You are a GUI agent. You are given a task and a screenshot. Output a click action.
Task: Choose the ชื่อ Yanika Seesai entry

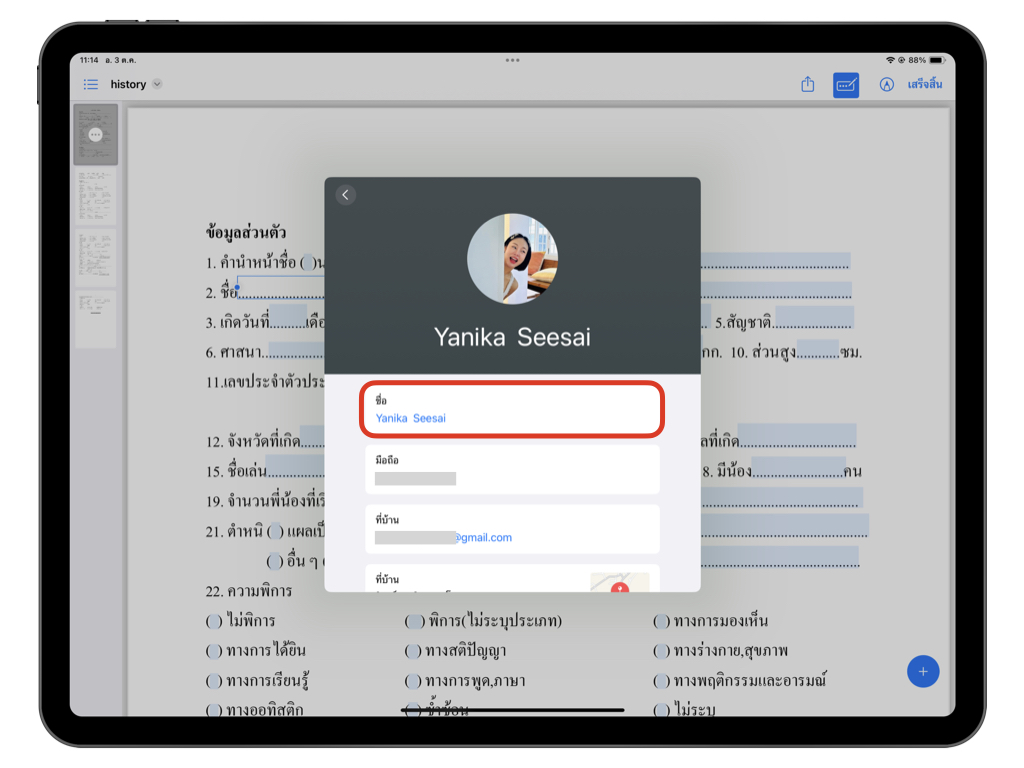(511, 409)
